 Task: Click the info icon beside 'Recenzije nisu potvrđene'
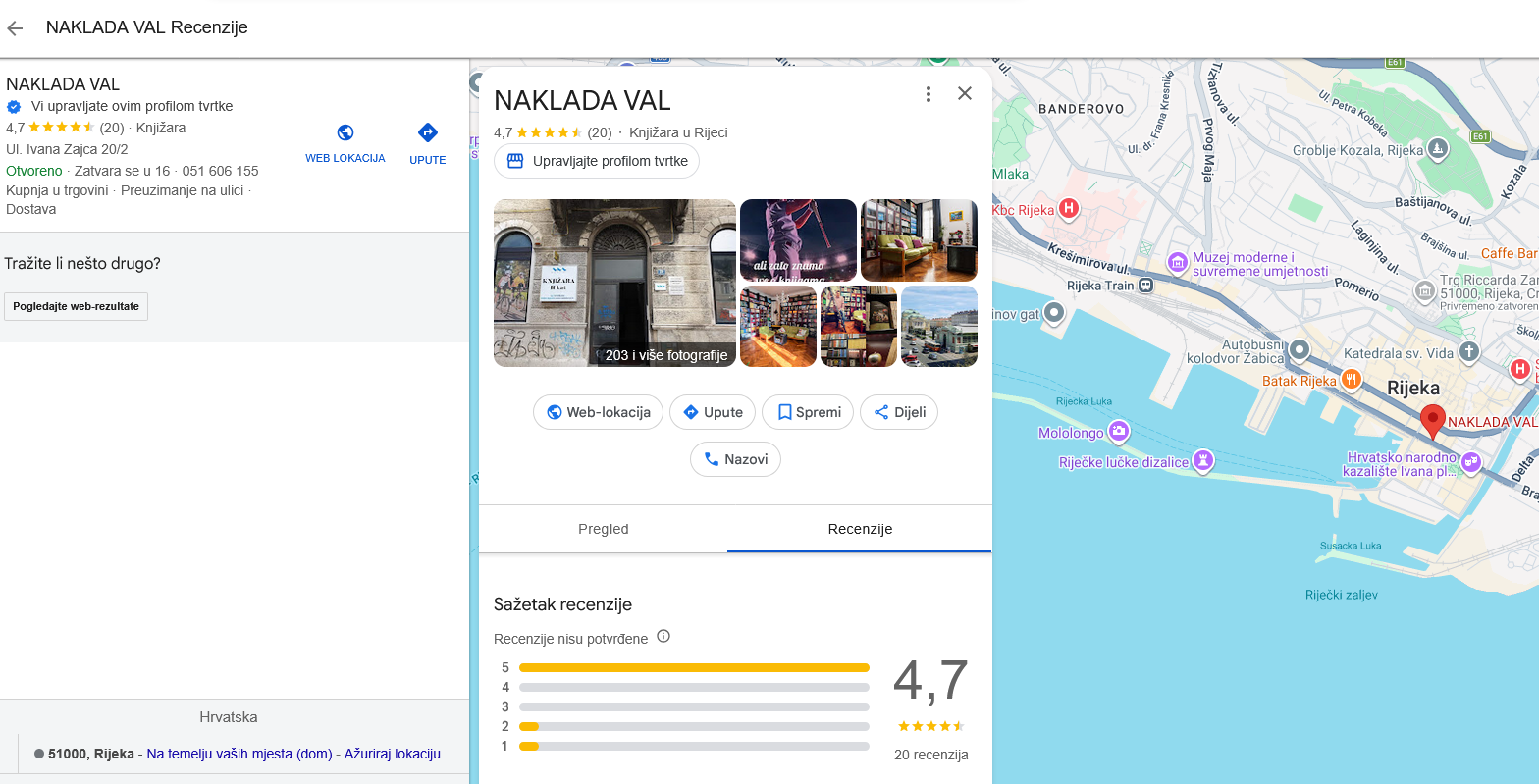(x=663, y=636)
